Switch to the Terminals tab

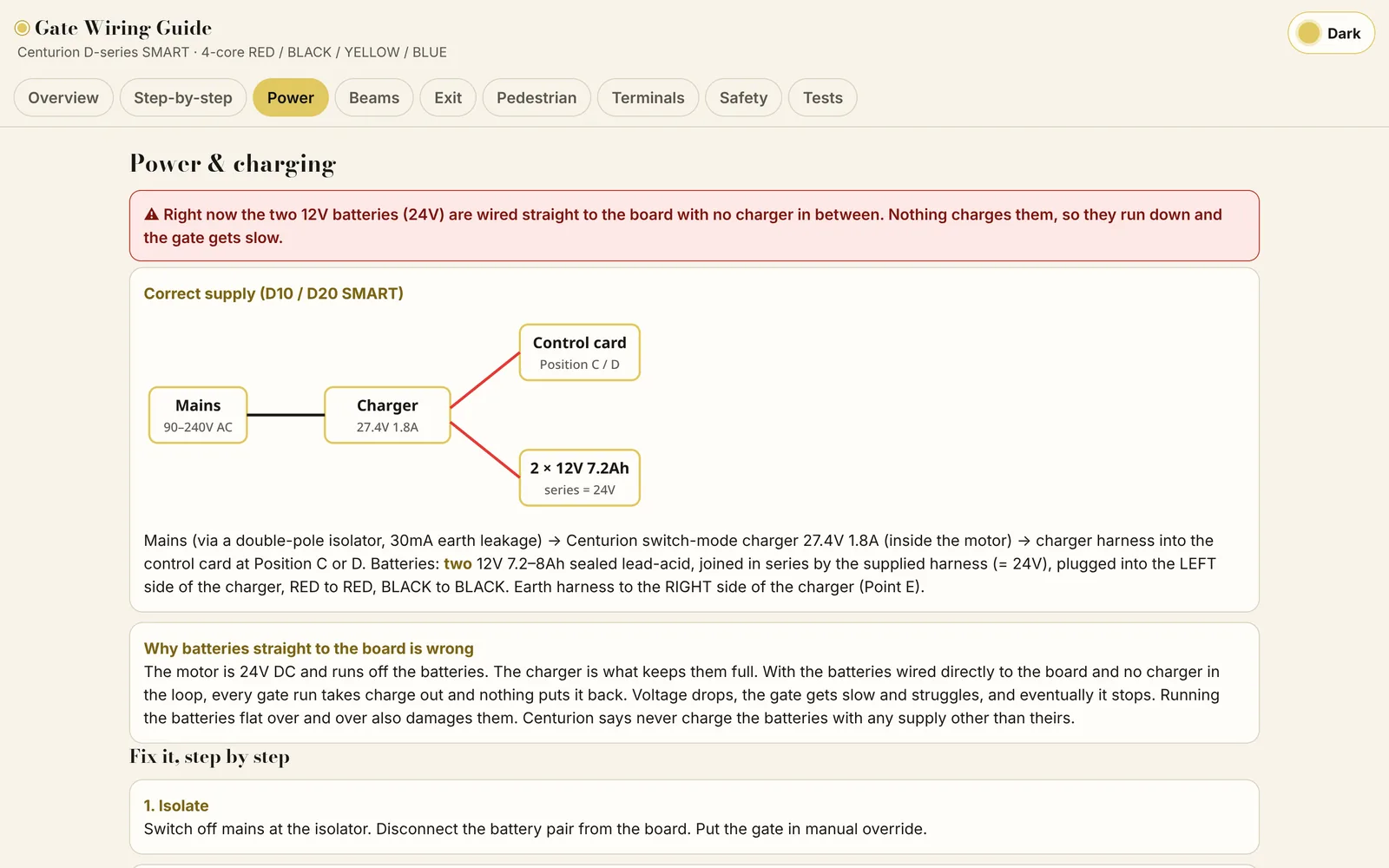[x=648, y=97]
